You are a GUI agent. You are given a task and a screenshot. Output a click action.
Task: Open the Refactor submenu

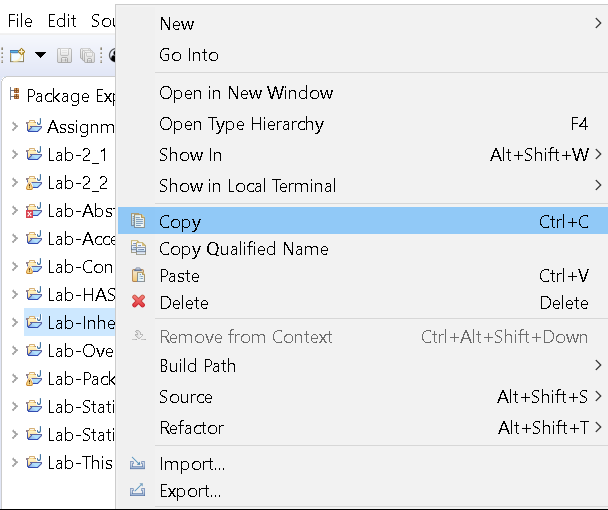pos(363,428)
